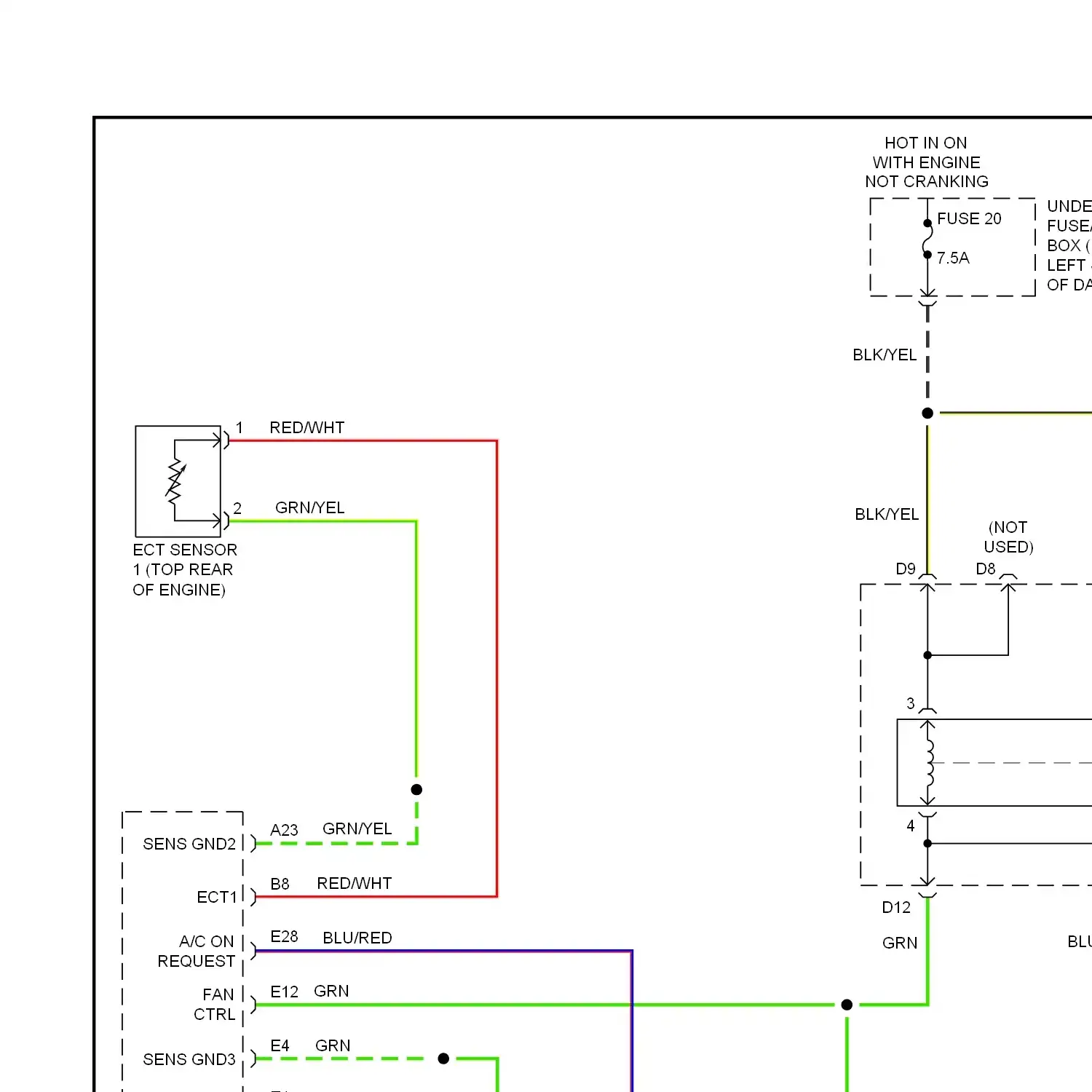Click the E12 pin label
Viewport: 1092px width, 1092px height.
click(x=284, y=992)
